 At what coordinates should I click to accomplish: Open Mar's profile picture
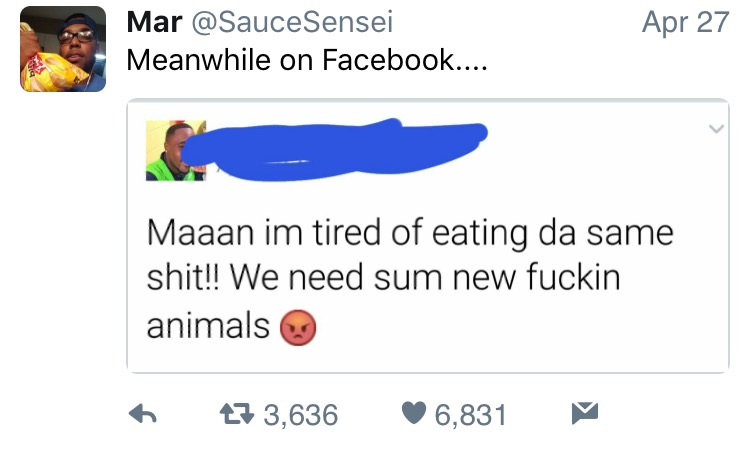[x=63, y=49]
